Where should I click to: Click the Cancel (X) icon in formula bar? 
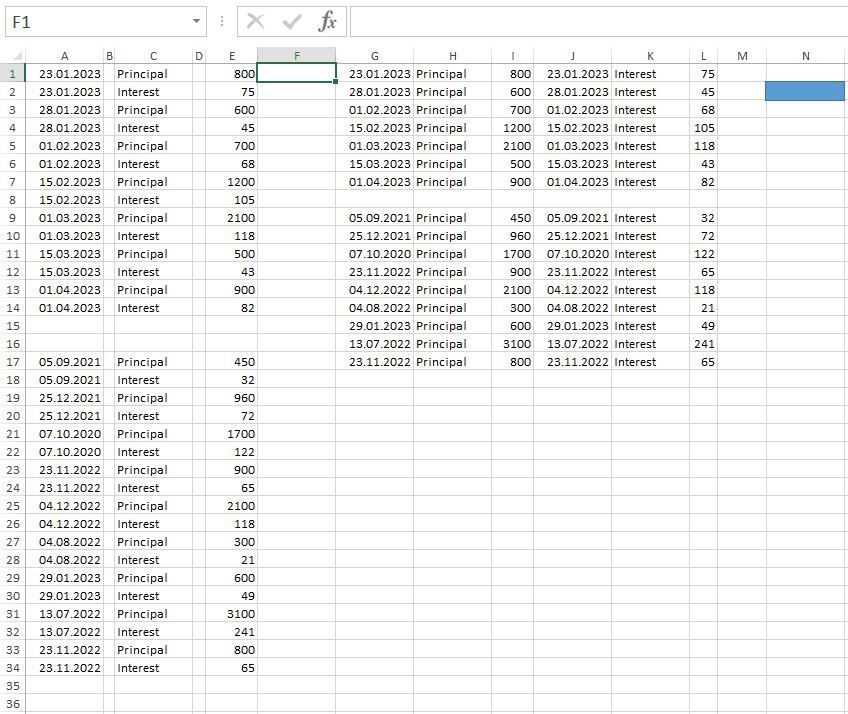pyautogui.click(x=255, y=22)
